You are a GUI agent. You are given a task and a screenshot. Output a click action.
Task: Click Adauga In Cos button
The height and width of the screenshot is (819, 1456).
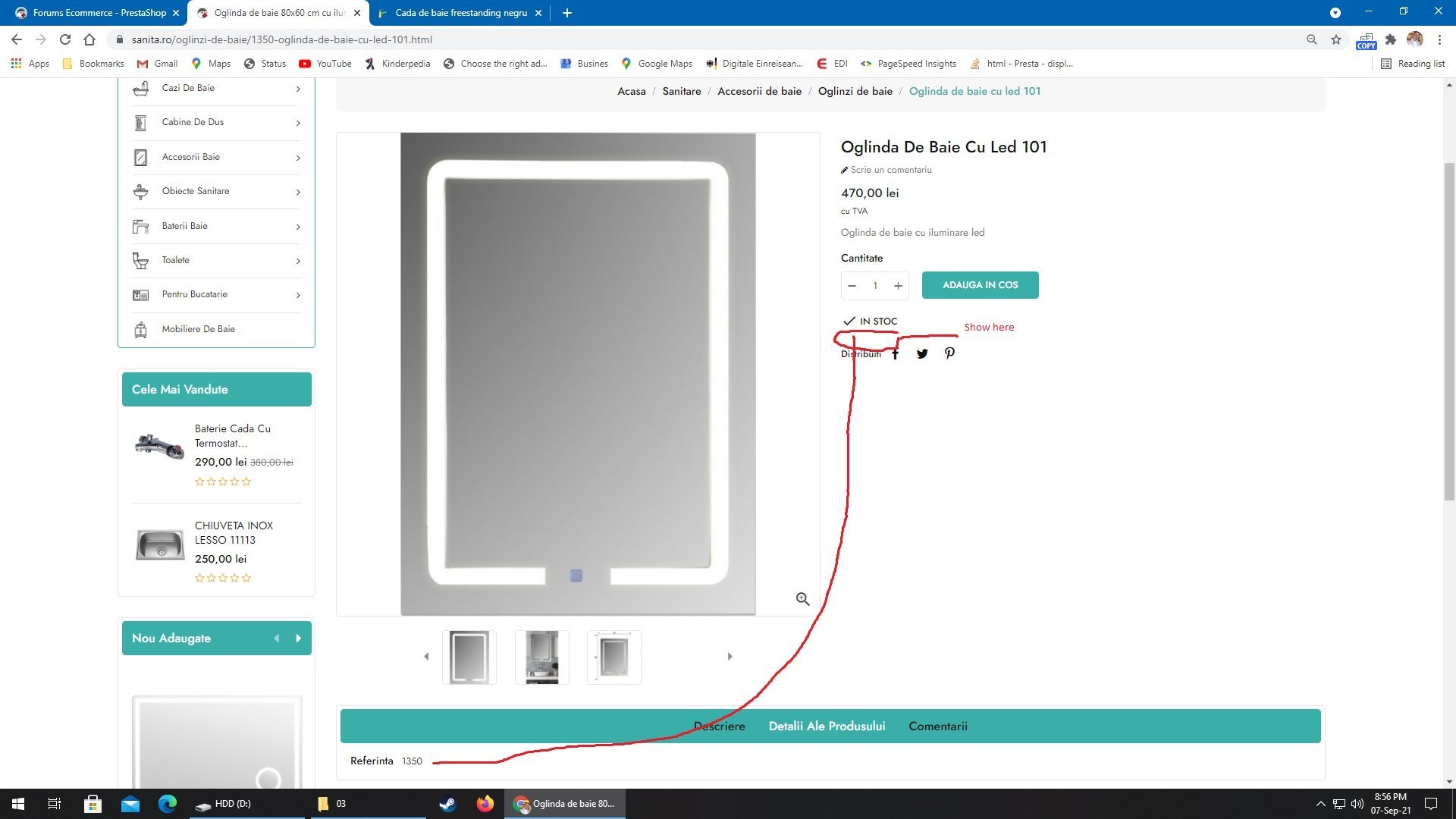click(x=980, y=285)
